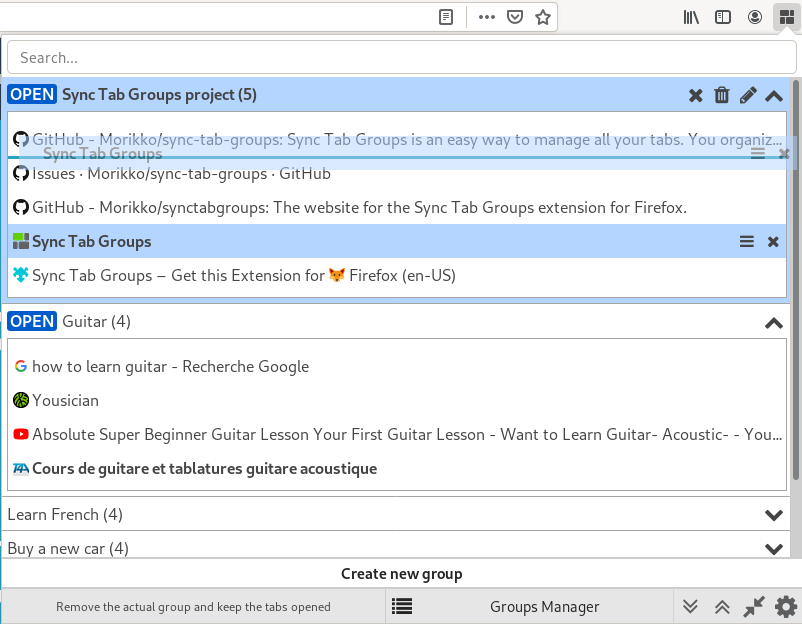Click the Sync Tab Groups project (5) group title
This screenshot has width=802, height=624.
pyautogui.click(x=159, y=95)
